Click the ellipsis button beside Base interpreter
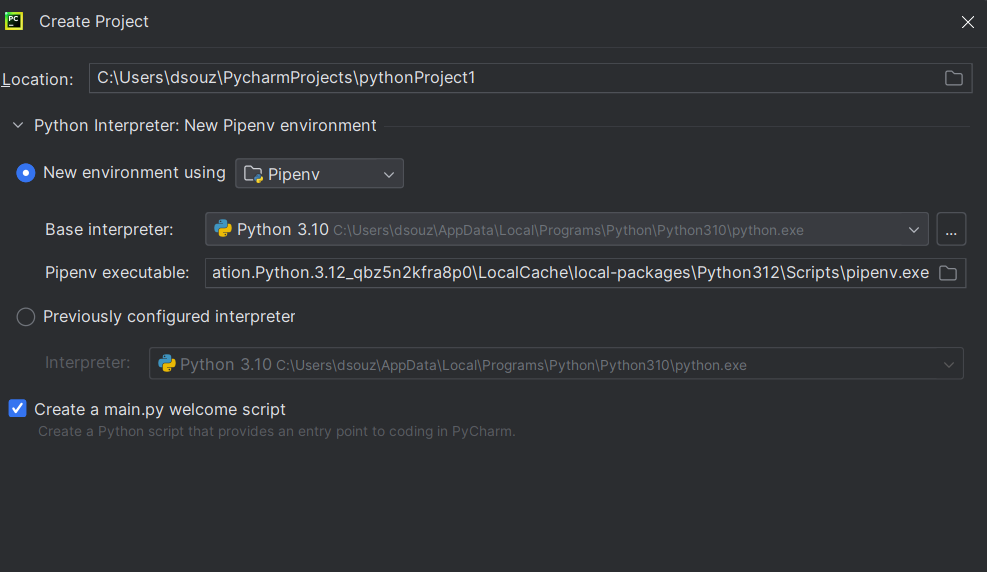 [x=951, y=229]
